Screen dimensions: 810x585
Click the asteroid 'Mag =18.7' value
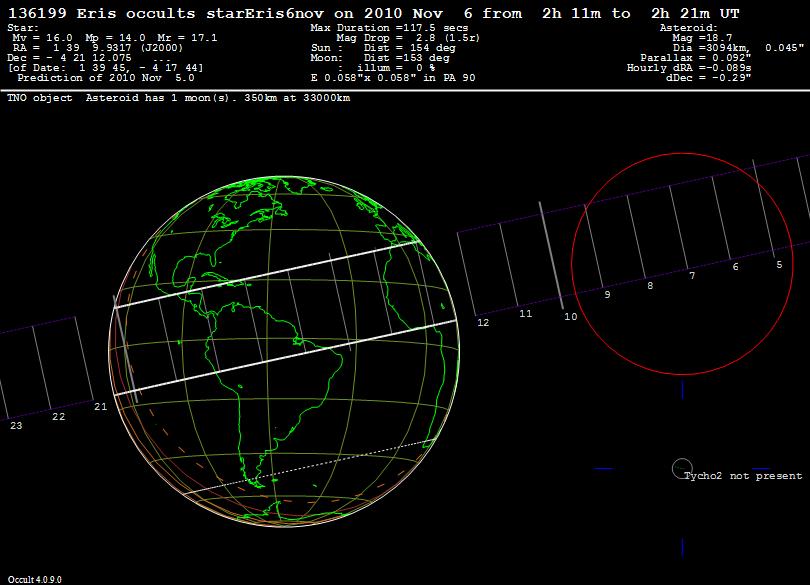tap(703, 38)
